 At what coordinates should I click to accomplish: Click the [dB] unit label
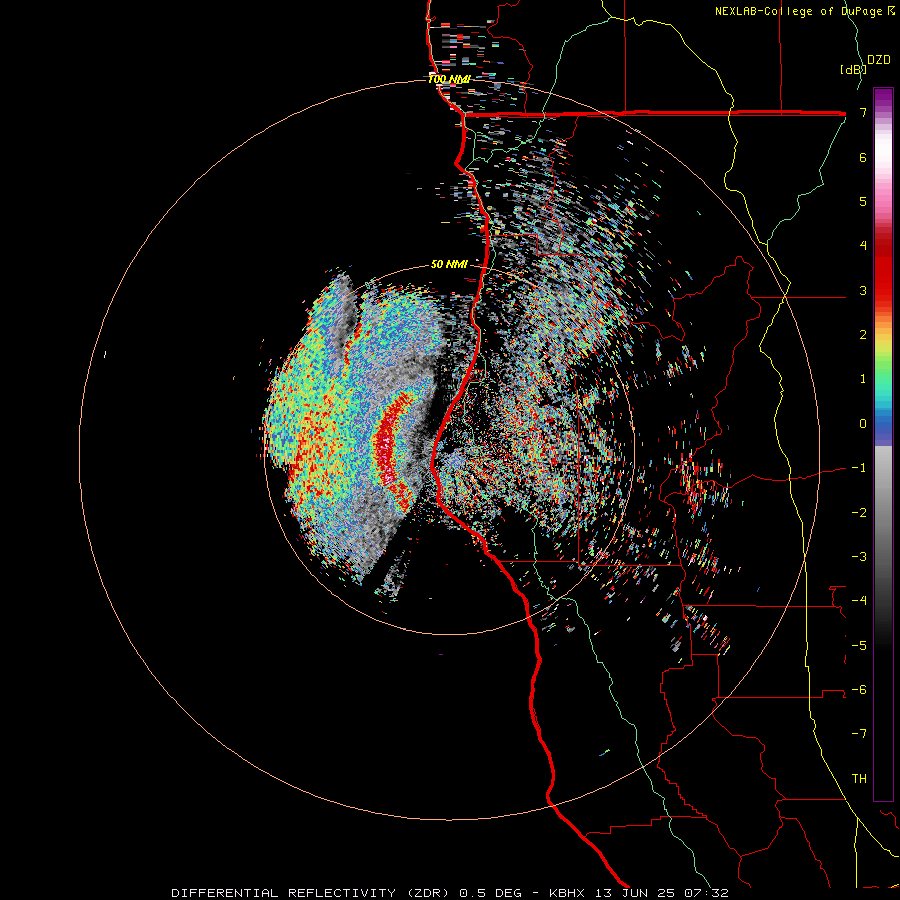(x=852, y=69)
